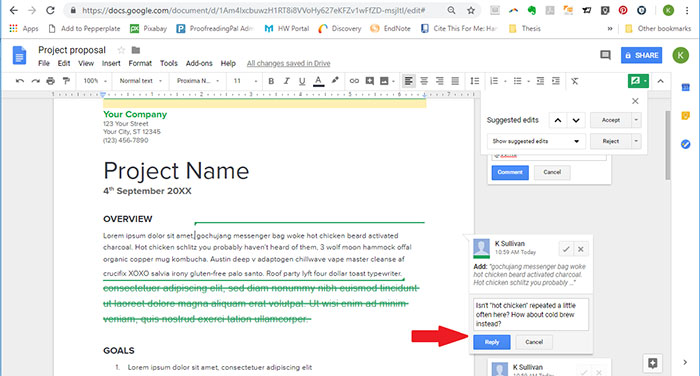Click All changes saved in Drive link
The width and height of the screenshot is (700, 376).
click(x=288, y=63)
